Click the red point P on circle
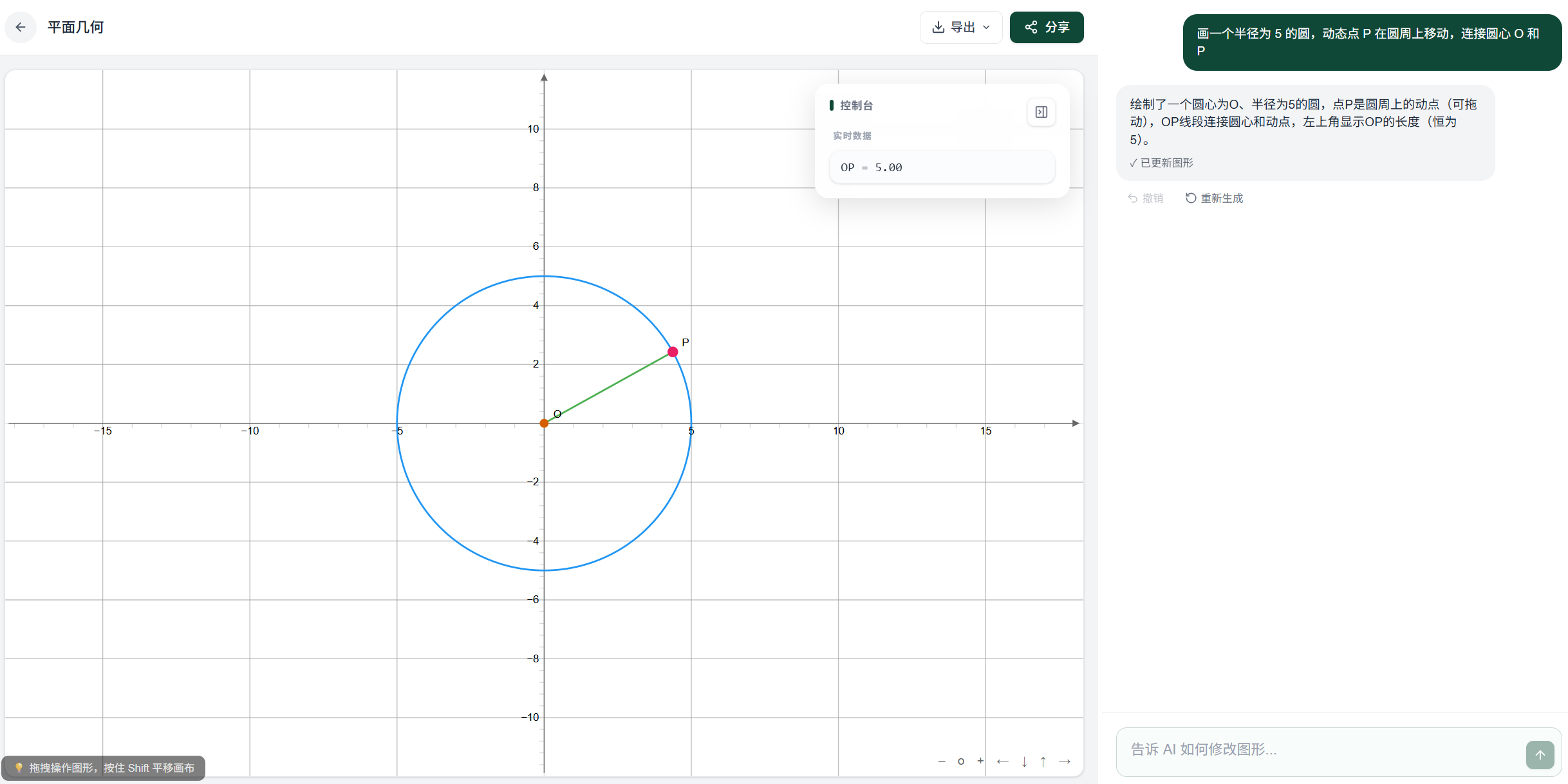The image size is (1568, 784). pyautogui.click(x=673, y=351)
